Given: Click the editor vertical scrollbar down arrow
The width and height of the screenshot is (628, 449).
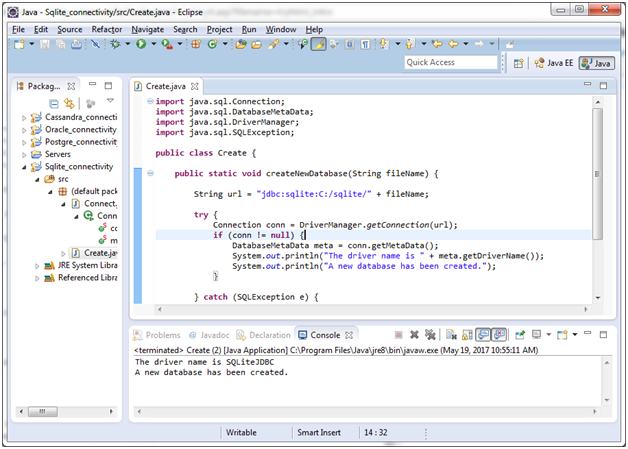Looking at the screenshot, I should click(x=598, y=298).
